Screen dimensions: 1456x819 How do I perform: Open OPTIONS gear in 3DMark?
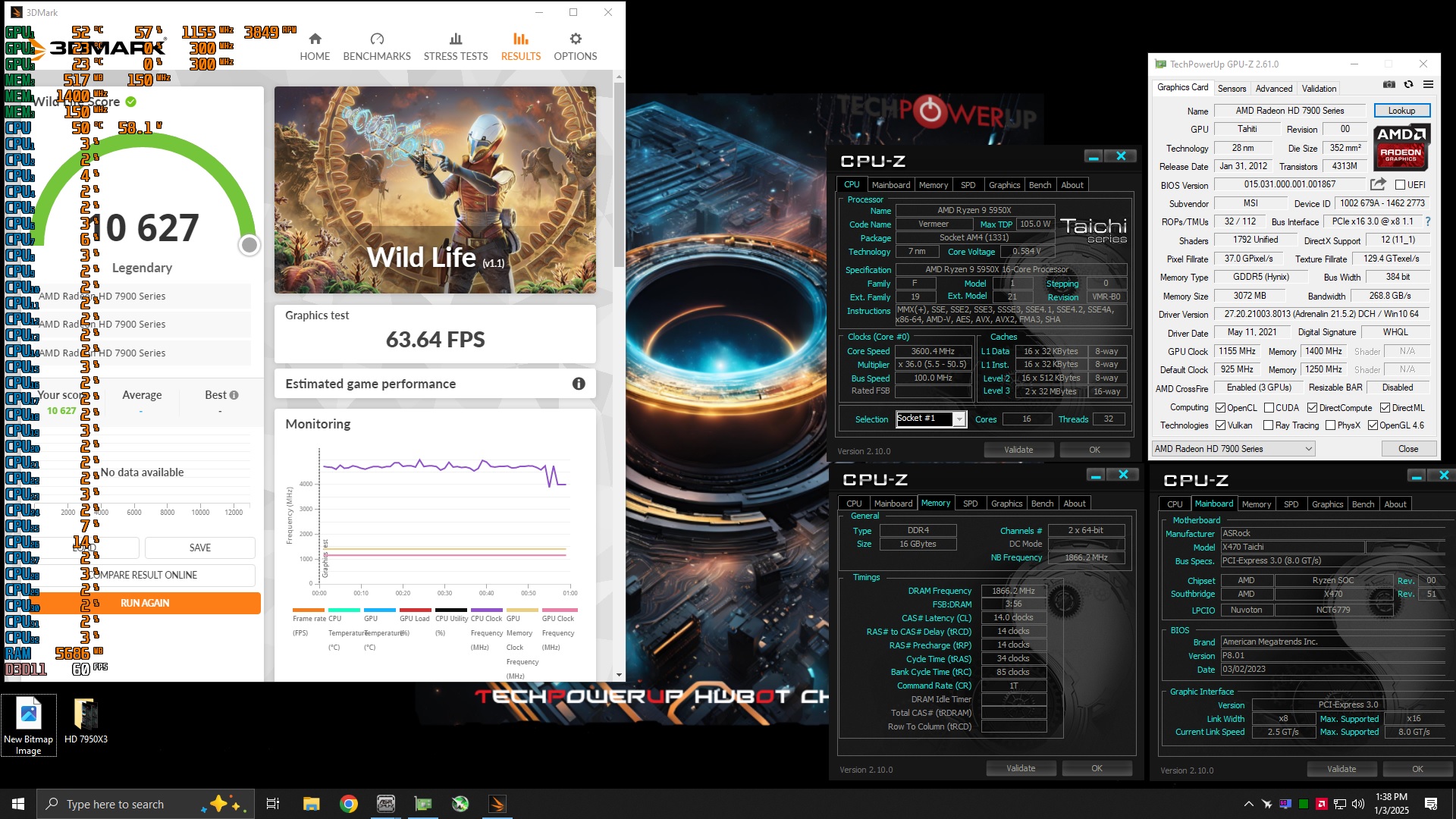[x=576, y=46]
